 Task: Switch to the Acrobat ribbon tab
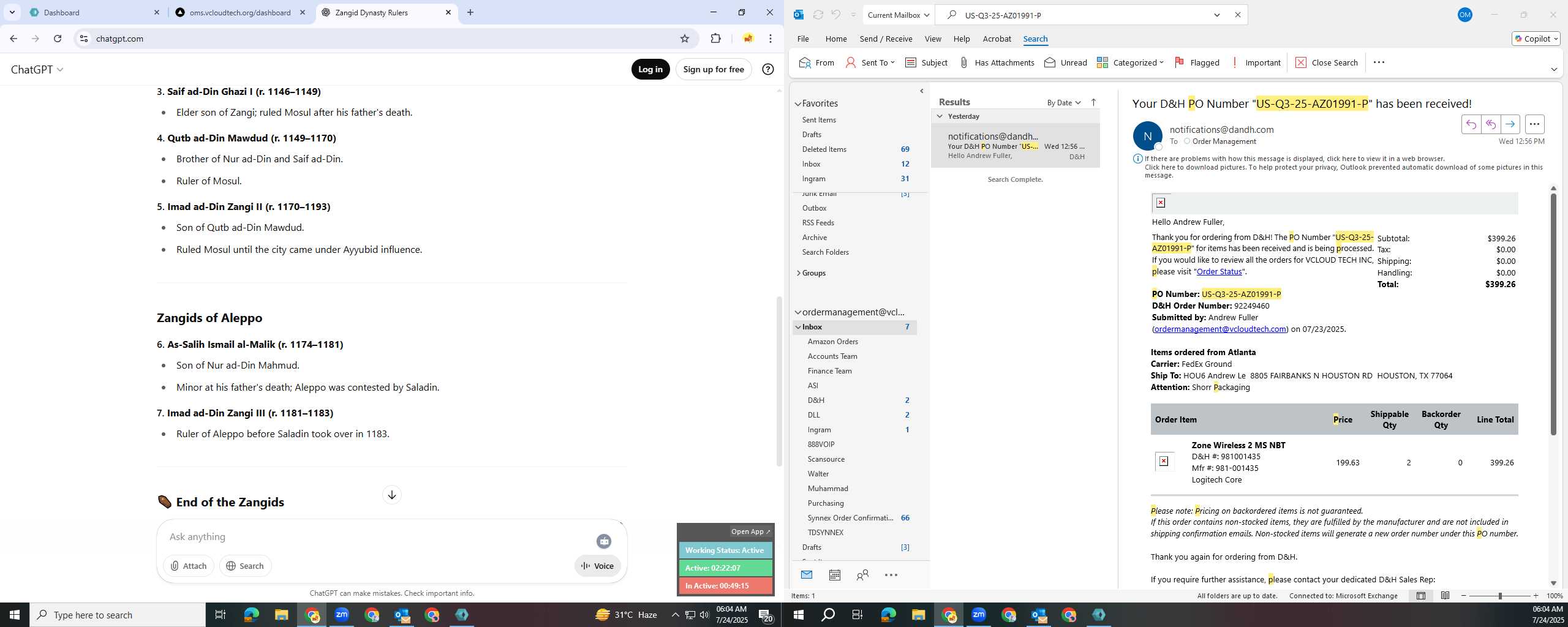[x=997, y=39]
